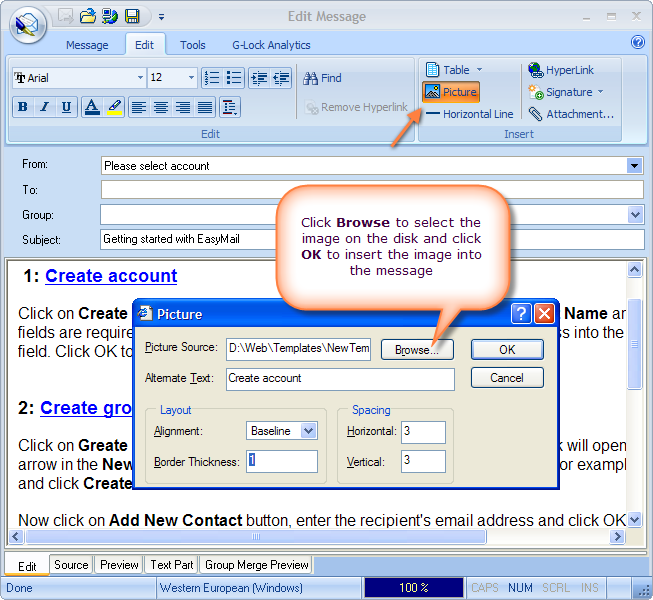Align text right
The height and width of the screenshot is (600, 653).
pos(183,107)
